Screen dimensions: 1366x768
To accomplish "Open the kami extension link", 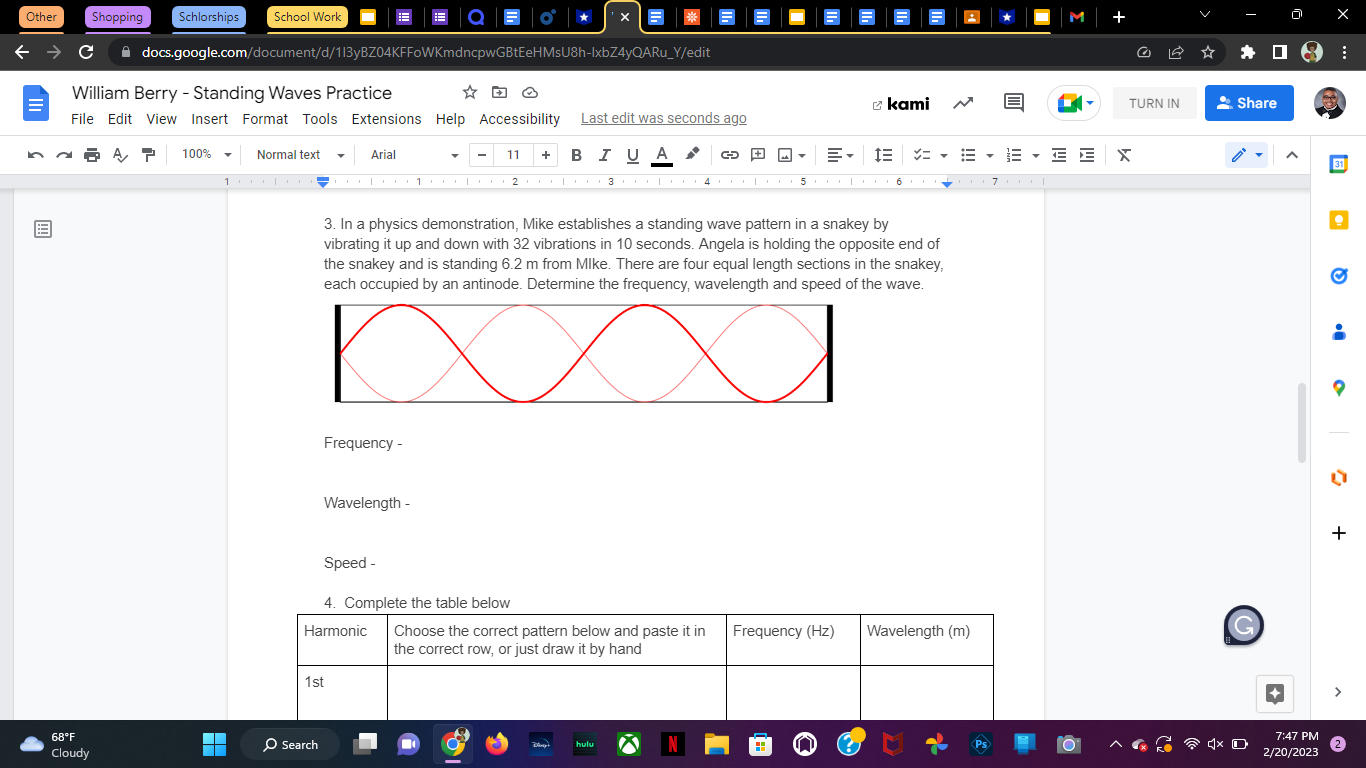I will point(900,103).
